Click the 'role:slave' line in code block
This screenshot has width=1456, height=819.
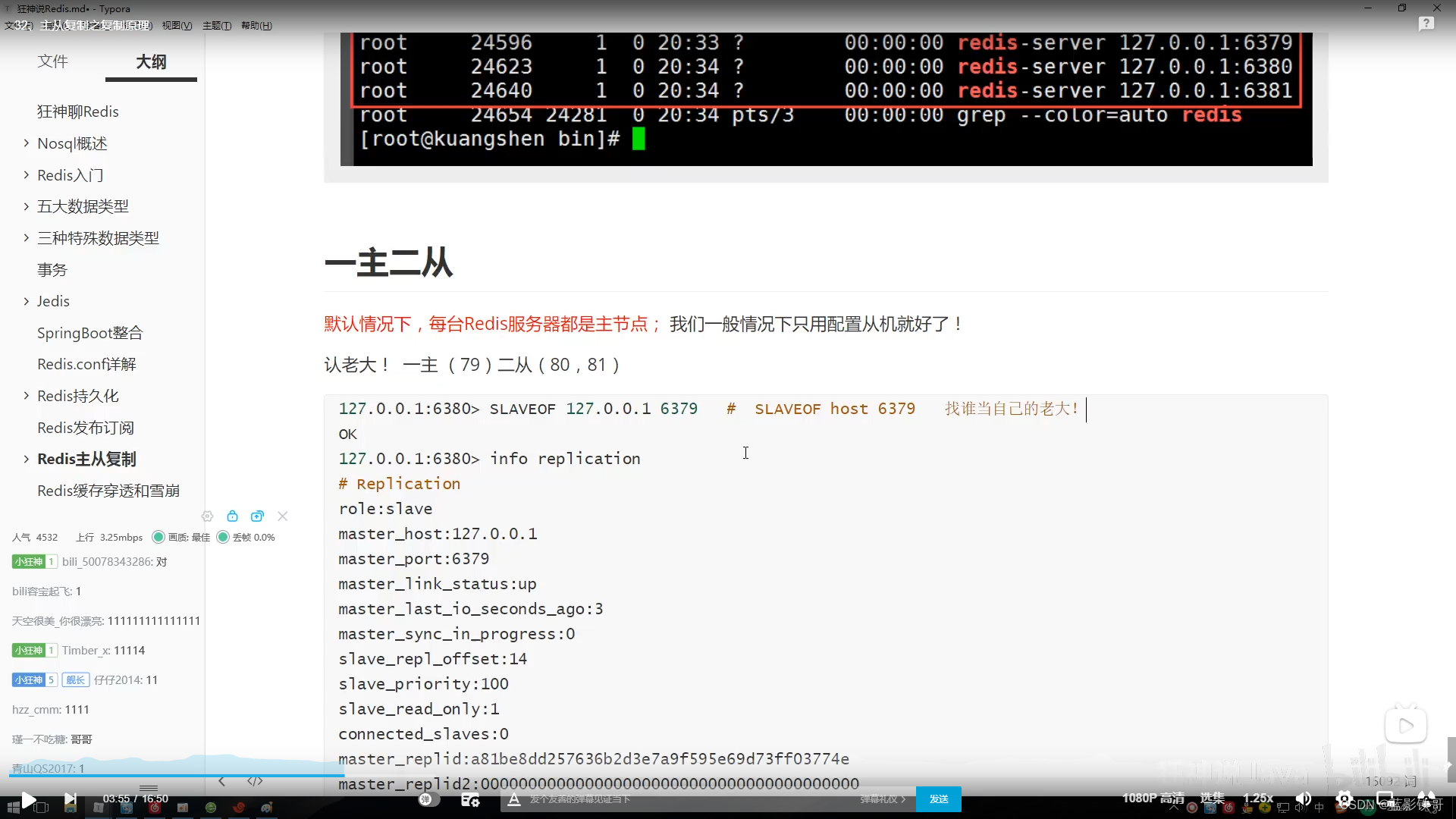click(x=385, y=509)
